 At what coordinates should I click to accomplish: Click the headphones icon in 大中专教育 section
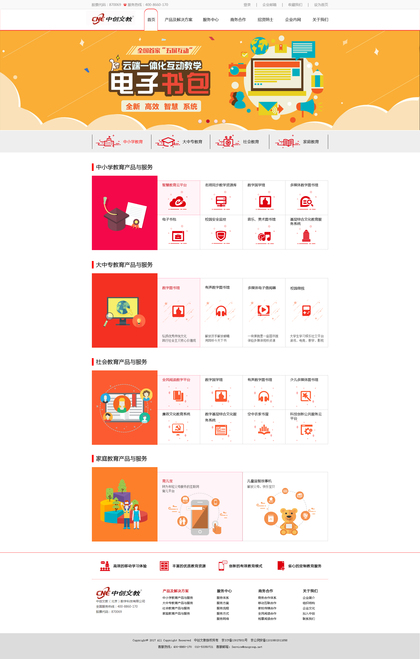pos(221,311)
